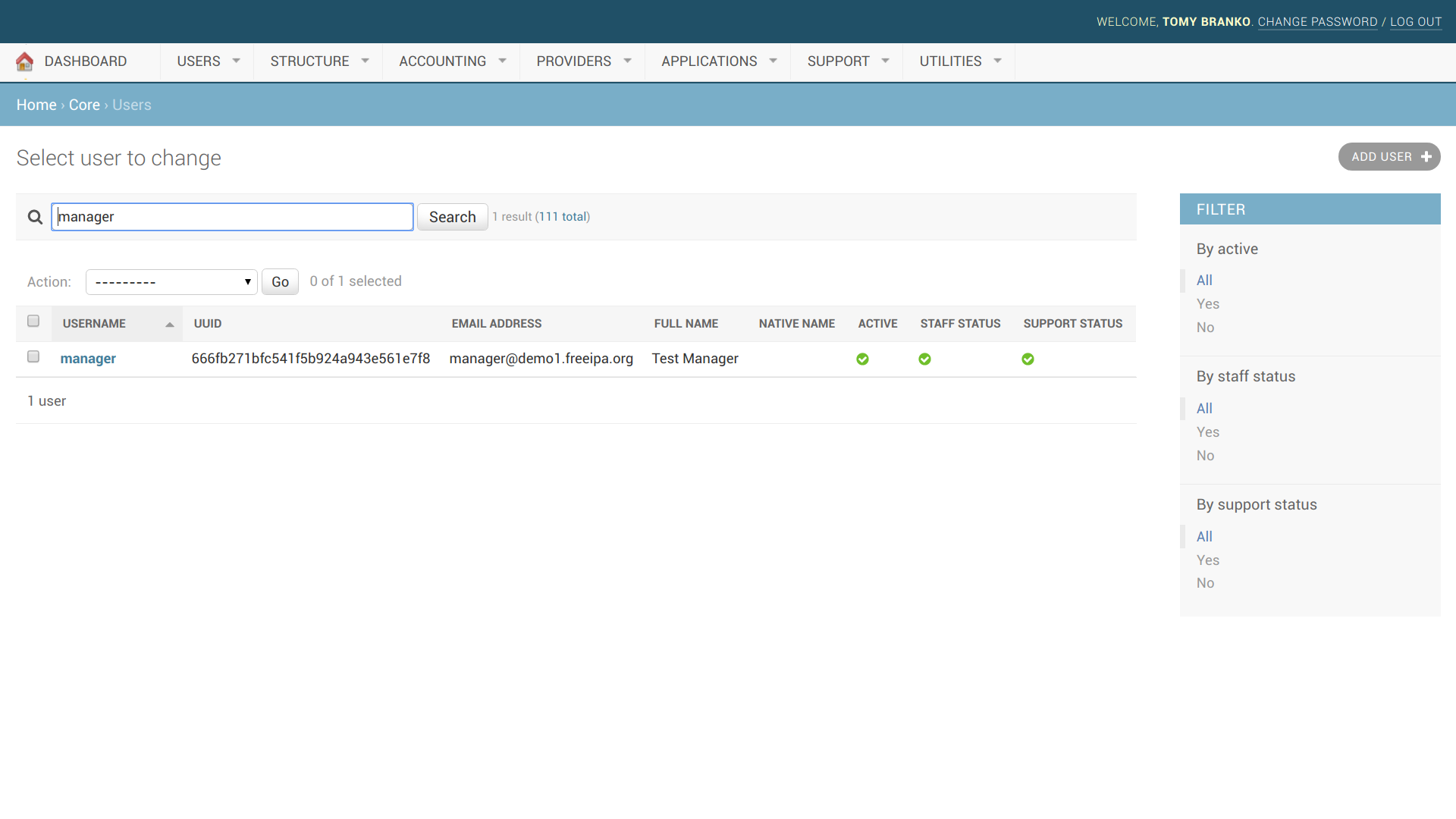Expand the Users menu
The width and height of the screenshot is (1456, 819).
point(207,61)
